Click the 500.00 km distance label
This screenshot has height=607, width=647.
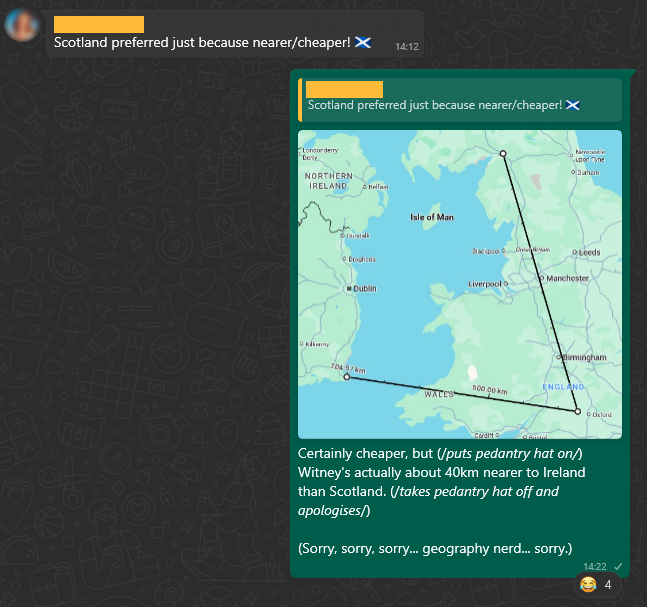(490, 390)
